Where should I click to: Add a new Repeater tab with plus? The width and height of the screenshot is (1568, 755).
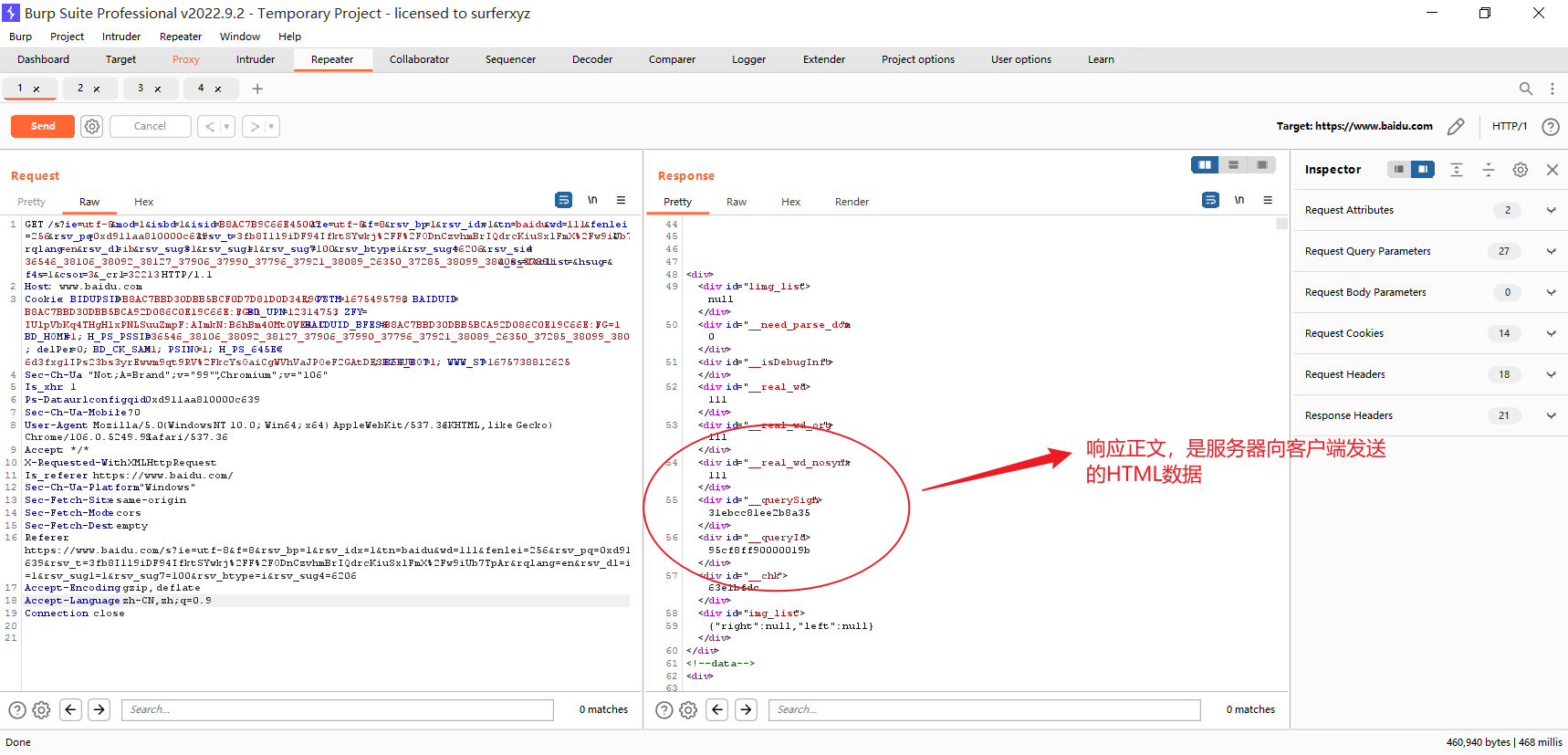click(257, 89)
